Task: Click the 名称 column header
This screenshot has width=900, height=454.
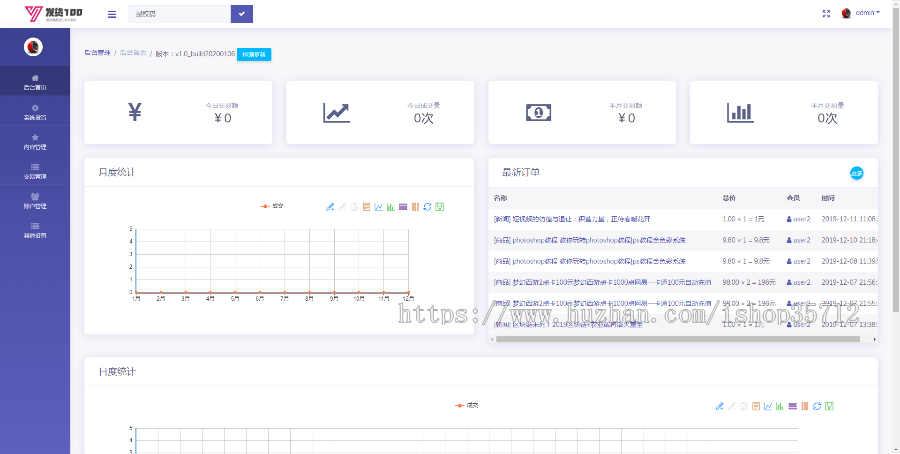Action: tap(500, 198)
